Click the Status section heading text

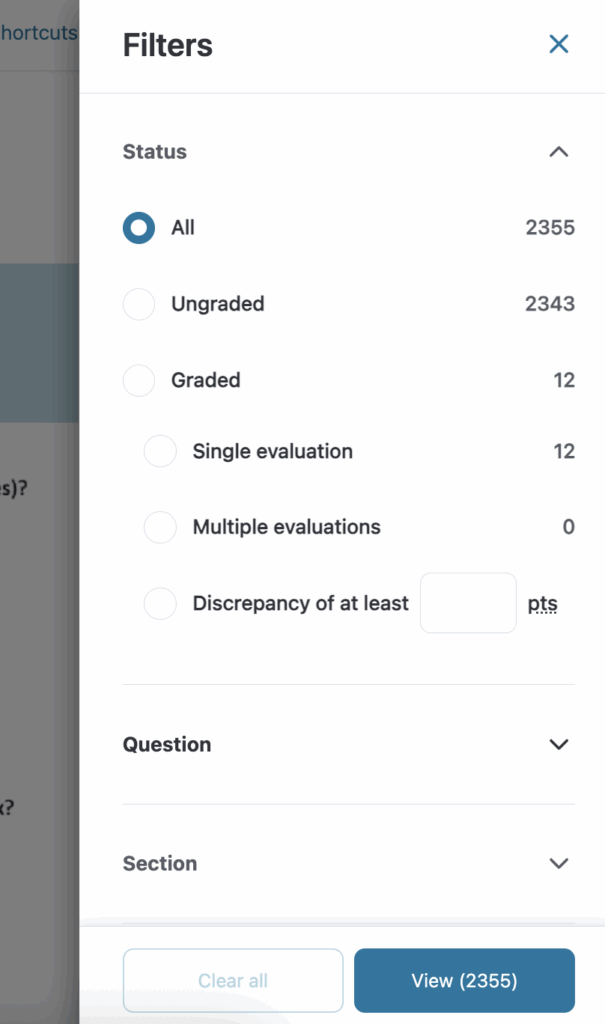tap(155, 152)
